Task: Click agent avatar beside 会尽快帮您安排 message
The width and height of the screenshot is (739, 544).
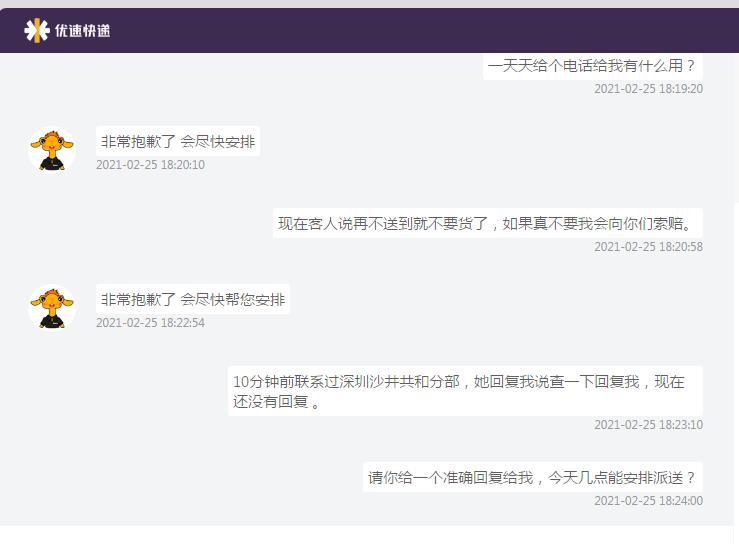Action: [x=52, y=307]
